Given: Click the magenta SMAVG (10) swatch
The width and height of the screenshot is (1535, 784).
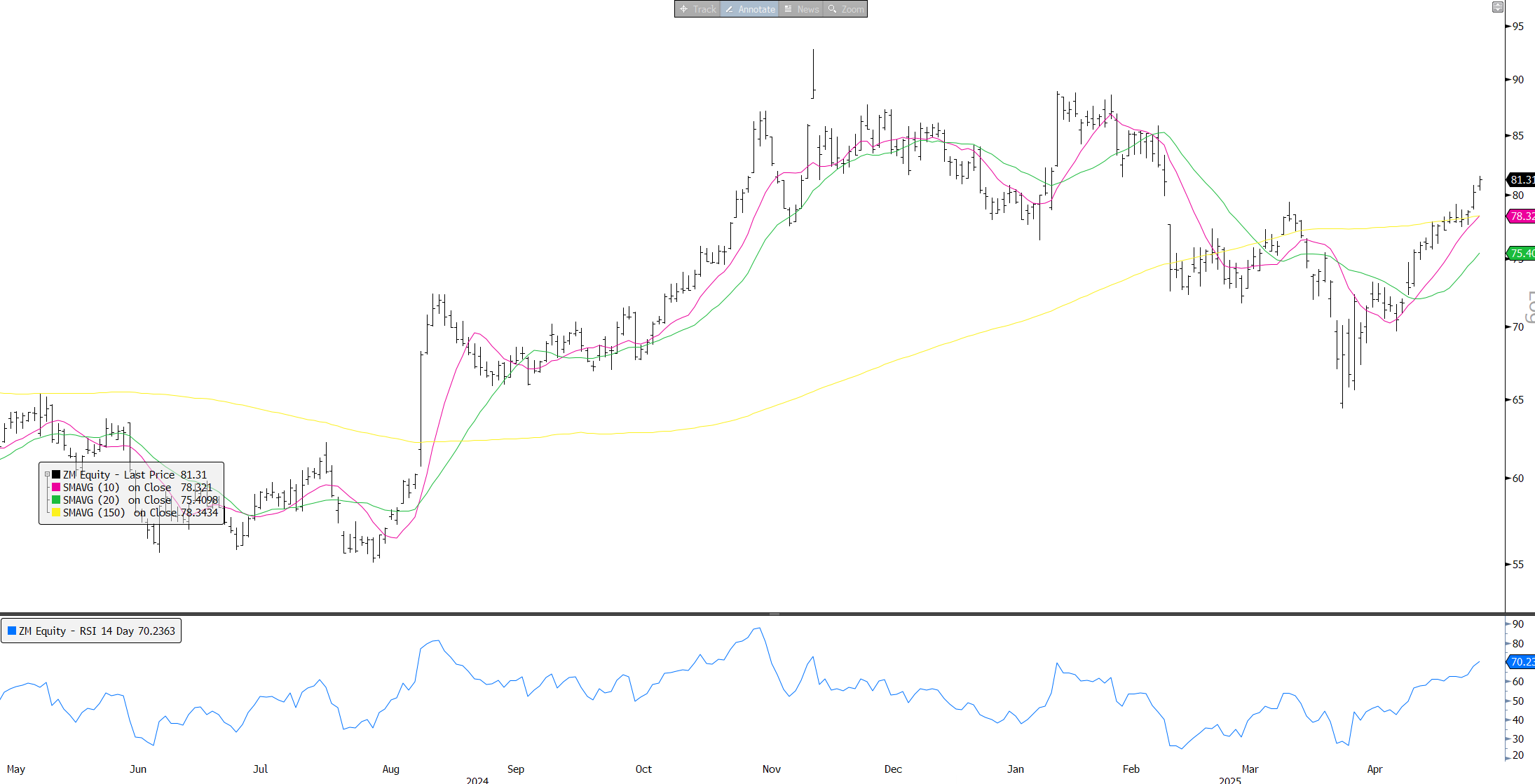Looking at the screenshot, I should [x=56, y=488].
